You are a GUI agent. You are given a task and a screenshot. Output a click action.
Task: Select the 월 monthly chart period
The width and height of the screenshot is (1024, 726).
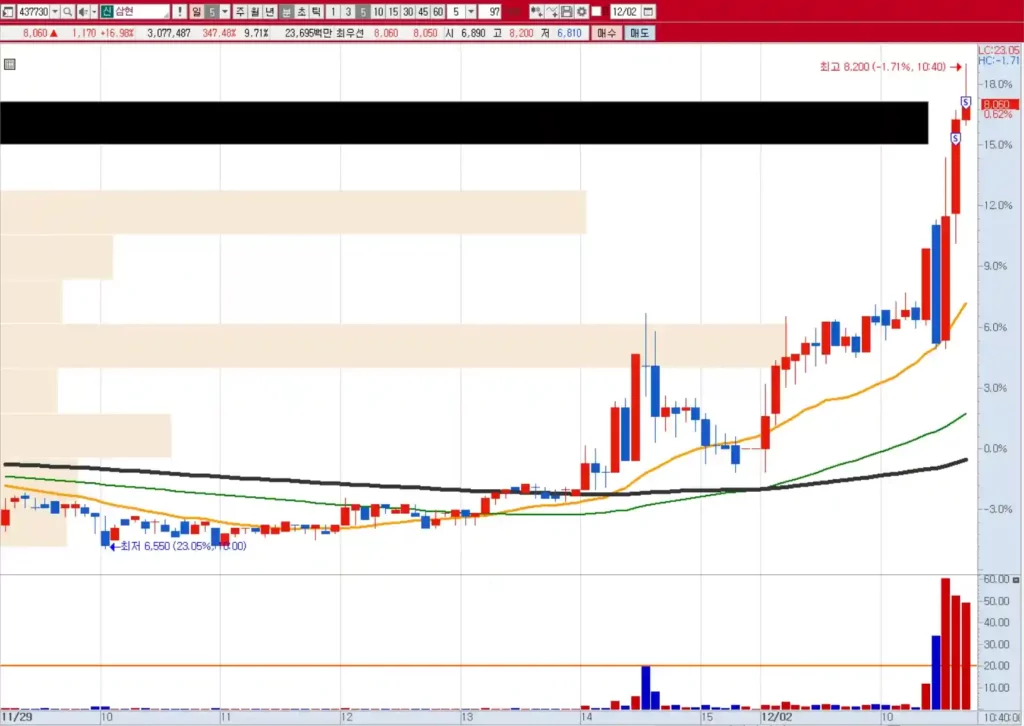pos(255,12)
